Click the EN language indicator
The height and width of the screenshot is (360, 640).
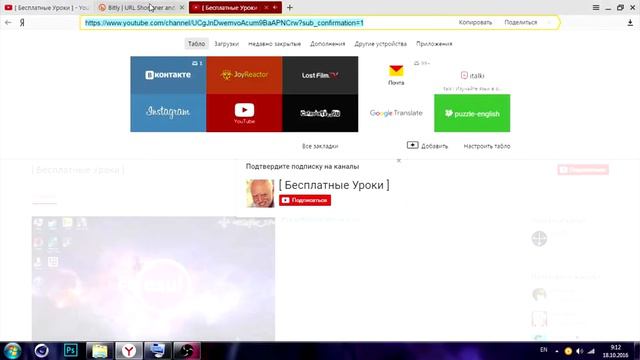(544, 350)
